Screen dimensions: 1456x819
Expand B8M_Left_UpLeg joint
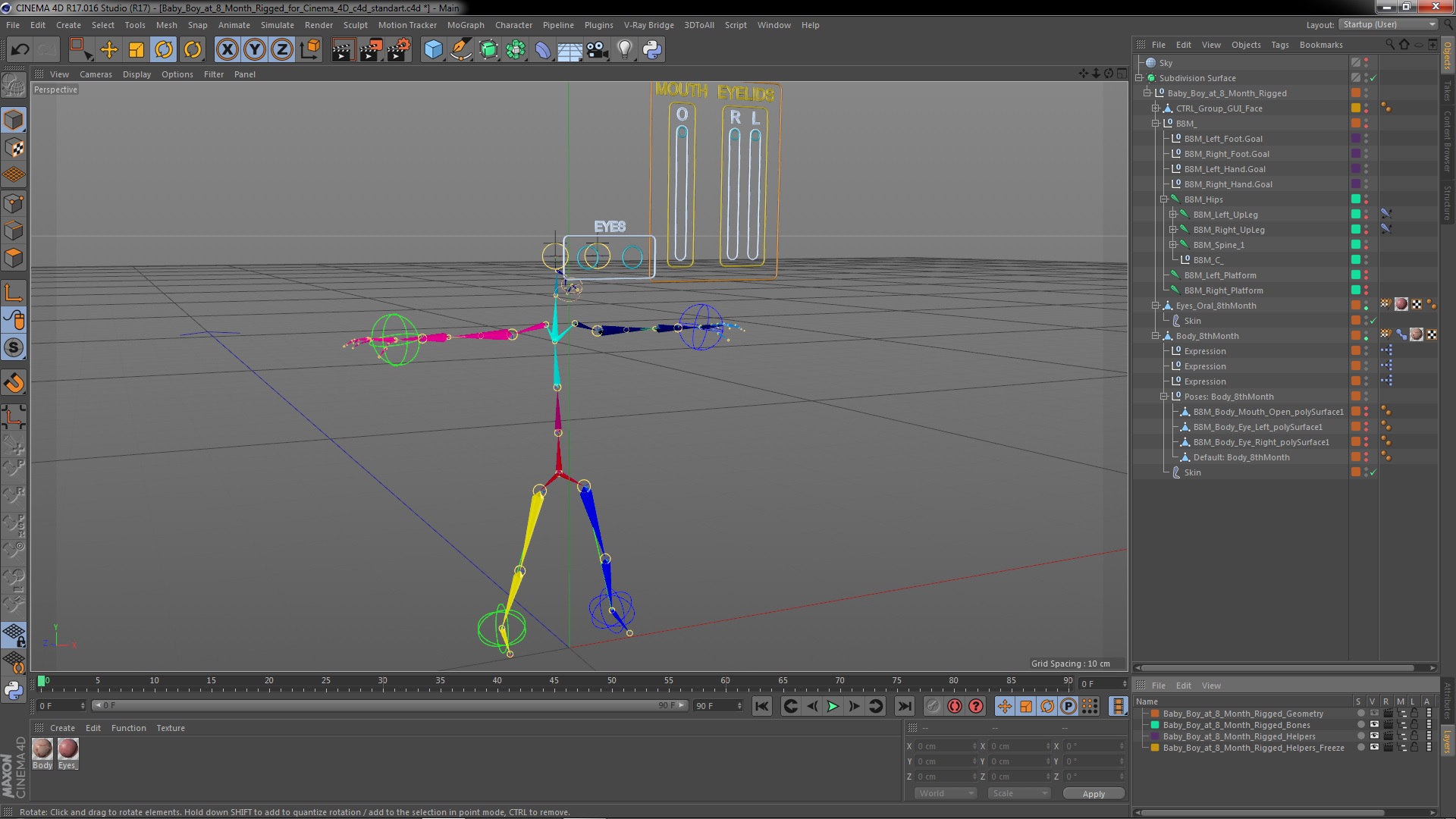(1172, 215)
